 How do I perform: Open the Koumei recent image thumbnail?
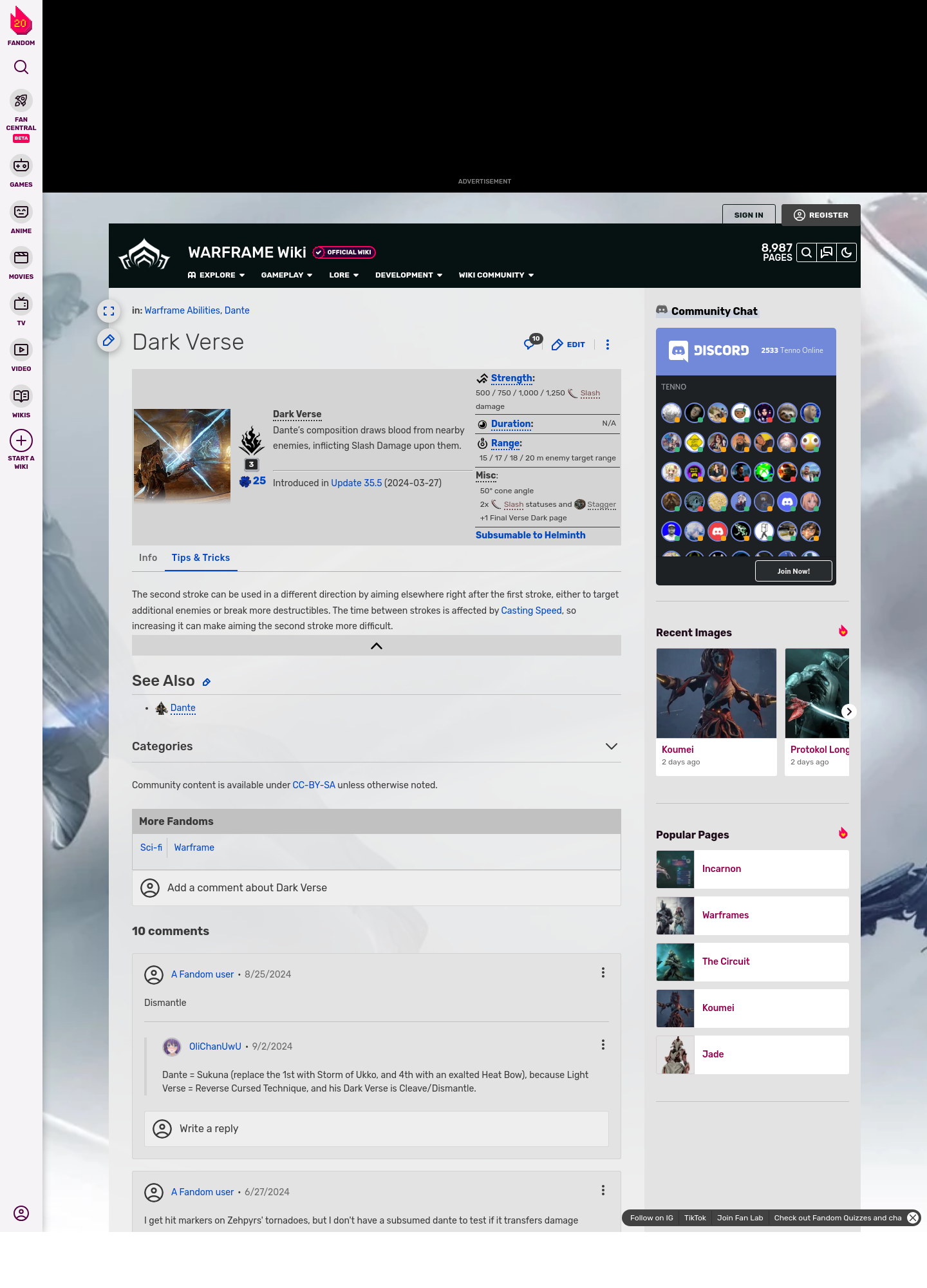click(716, 693)
